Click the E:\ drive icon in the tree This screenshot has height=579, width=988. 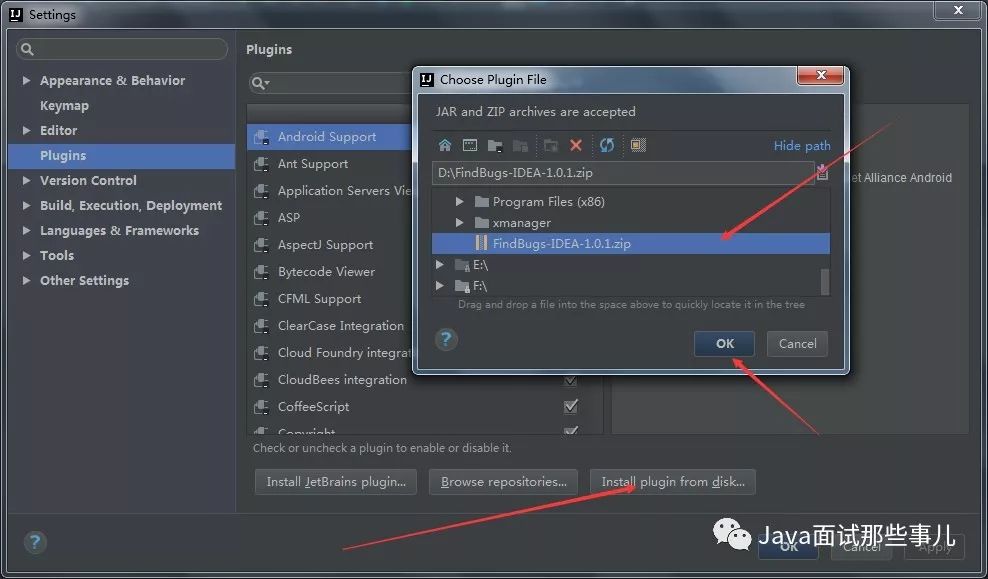coord(462,265)
